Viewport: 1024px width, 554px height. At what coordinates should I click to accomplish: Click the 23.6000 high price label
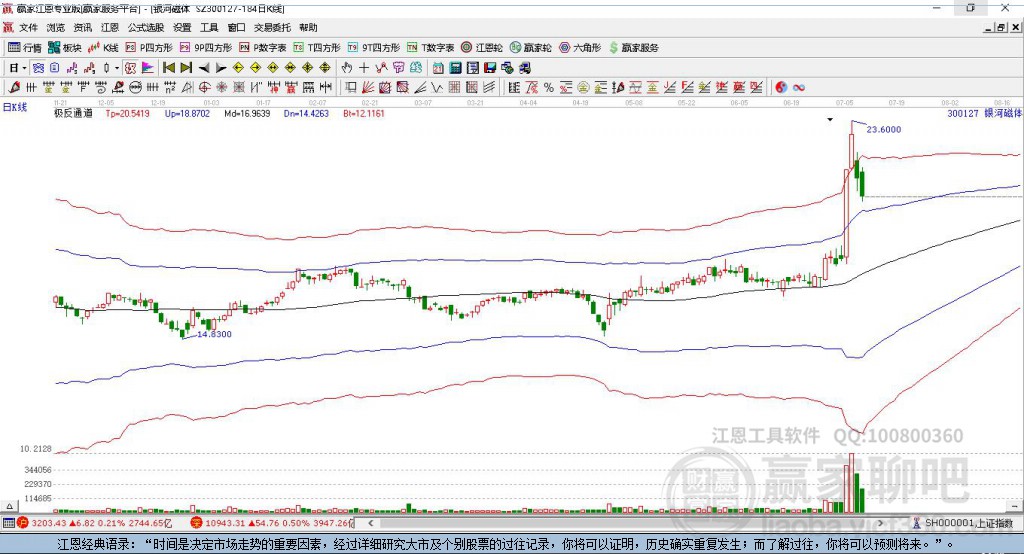pos(884,129)
